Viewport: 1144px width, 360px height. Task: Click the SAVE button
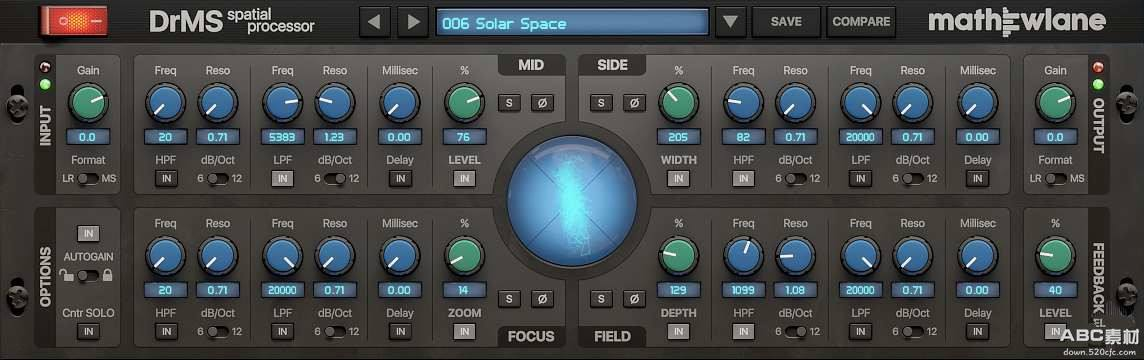pyautogui.click(x=786, y=22)
